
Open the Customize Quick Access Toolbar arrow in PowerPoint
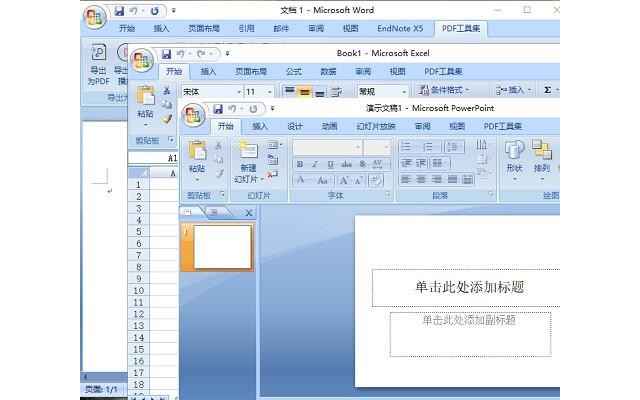[272, 109]
